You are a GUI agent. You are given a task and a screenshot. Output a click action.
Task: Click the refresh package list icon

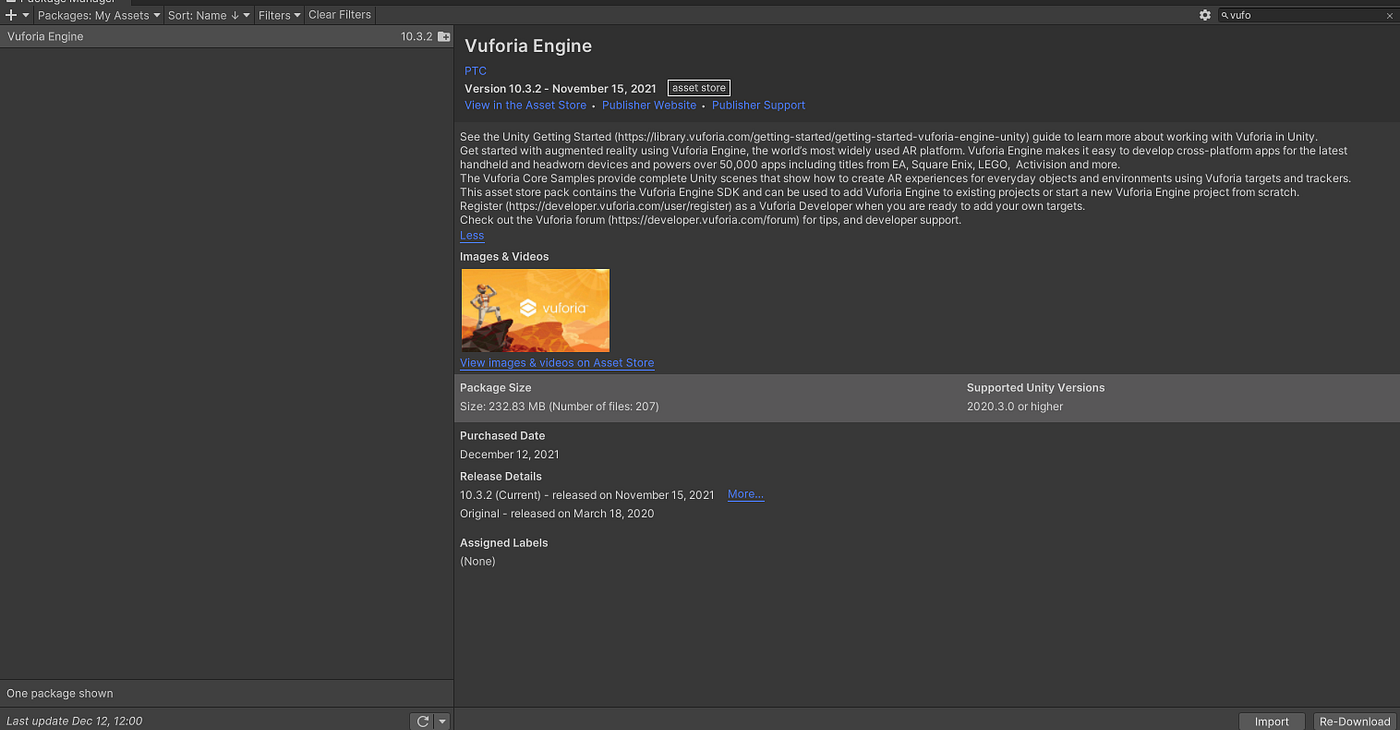422,721
